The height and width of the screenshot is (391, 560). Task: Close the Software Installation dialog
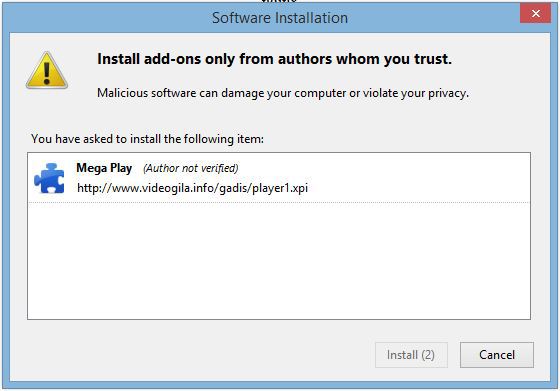click(x=535, y=14)
